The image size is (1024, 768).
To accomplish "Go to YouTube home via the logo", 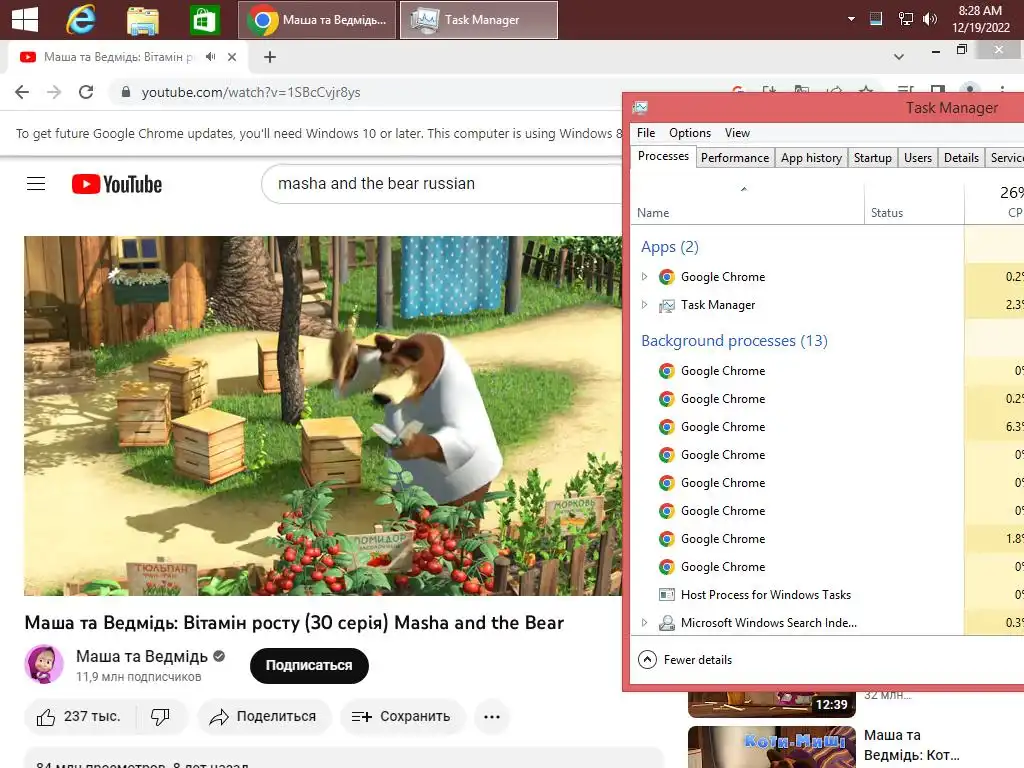I will click(117, 184).
